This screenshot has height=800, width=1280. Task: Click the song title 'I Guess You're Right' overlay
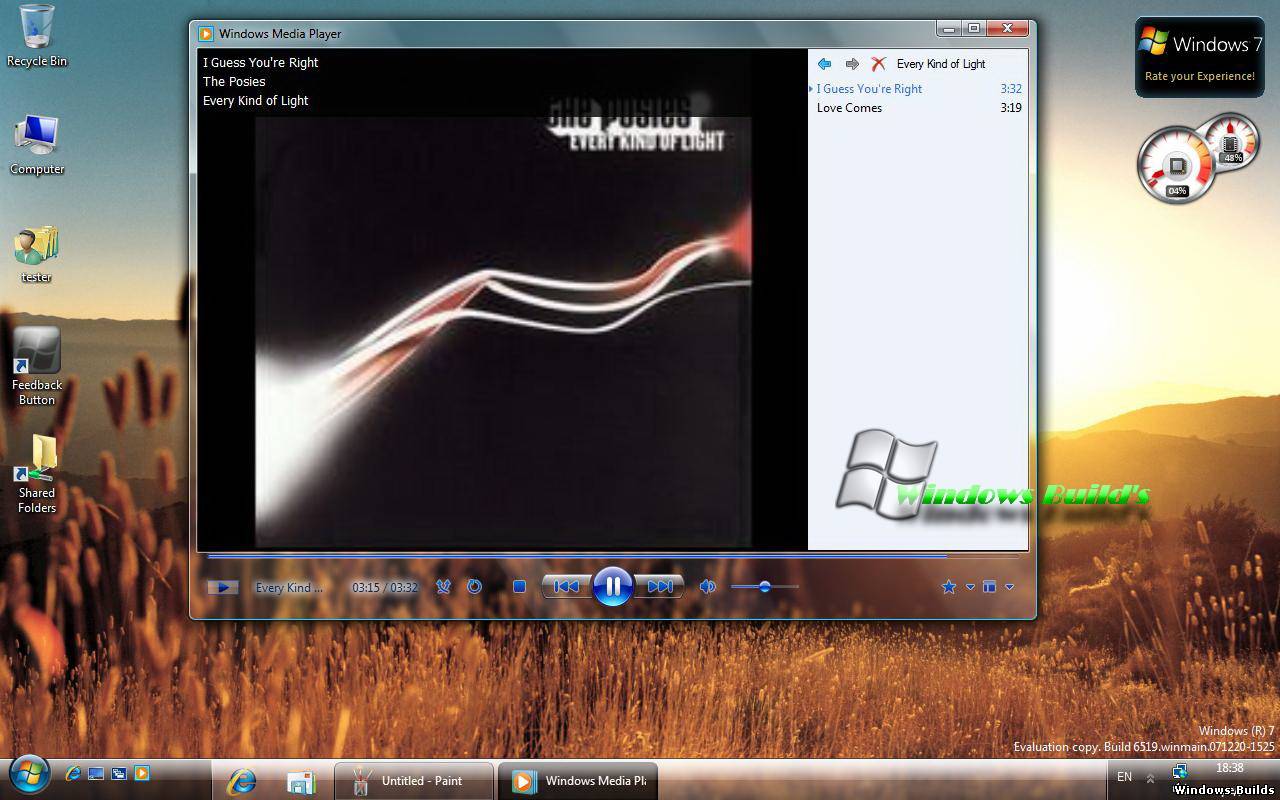pyautogui.click(x=261, y=62)
